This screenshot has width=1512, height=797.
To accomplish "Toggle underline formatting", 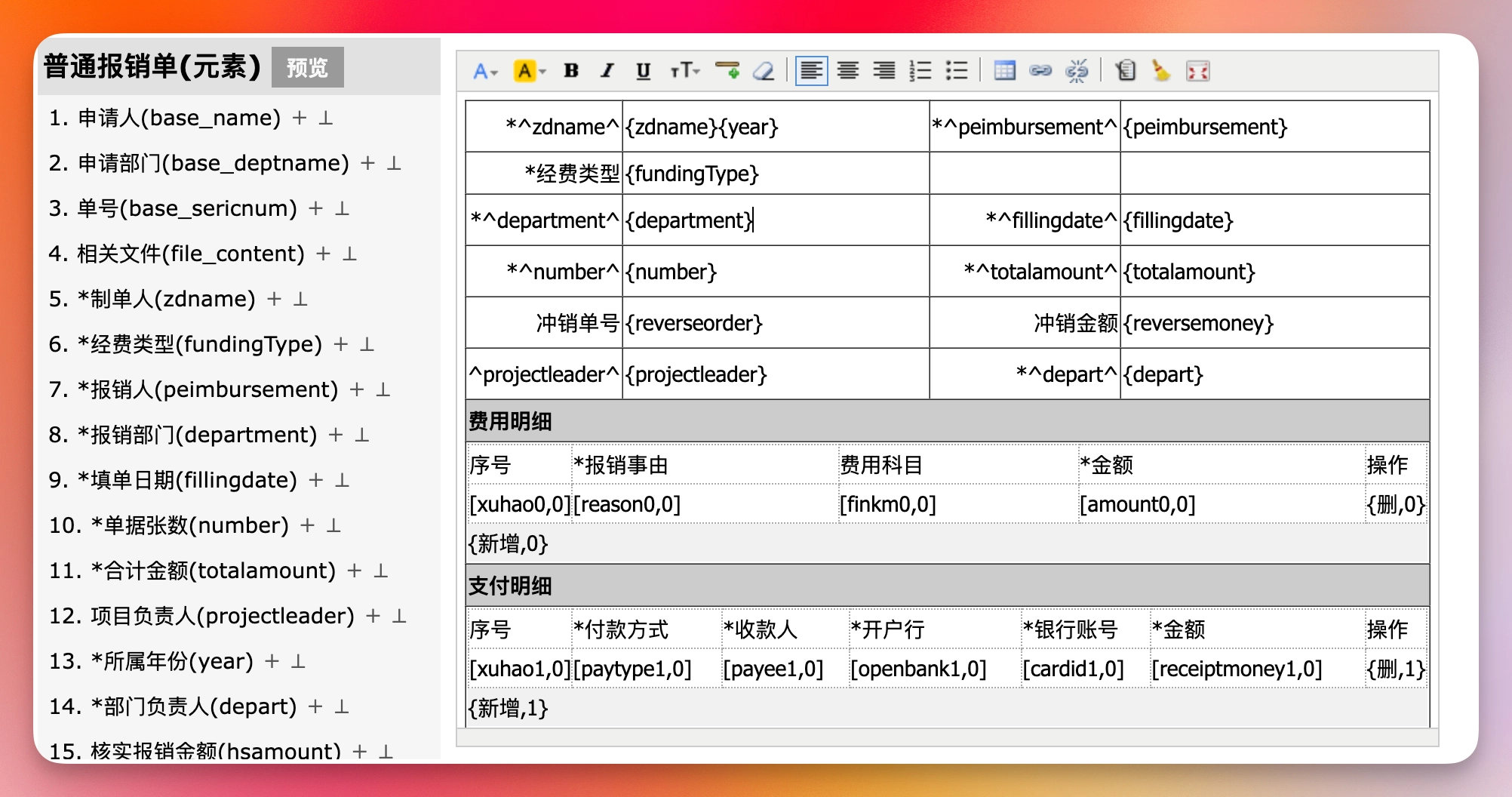I will click(643, 71).
